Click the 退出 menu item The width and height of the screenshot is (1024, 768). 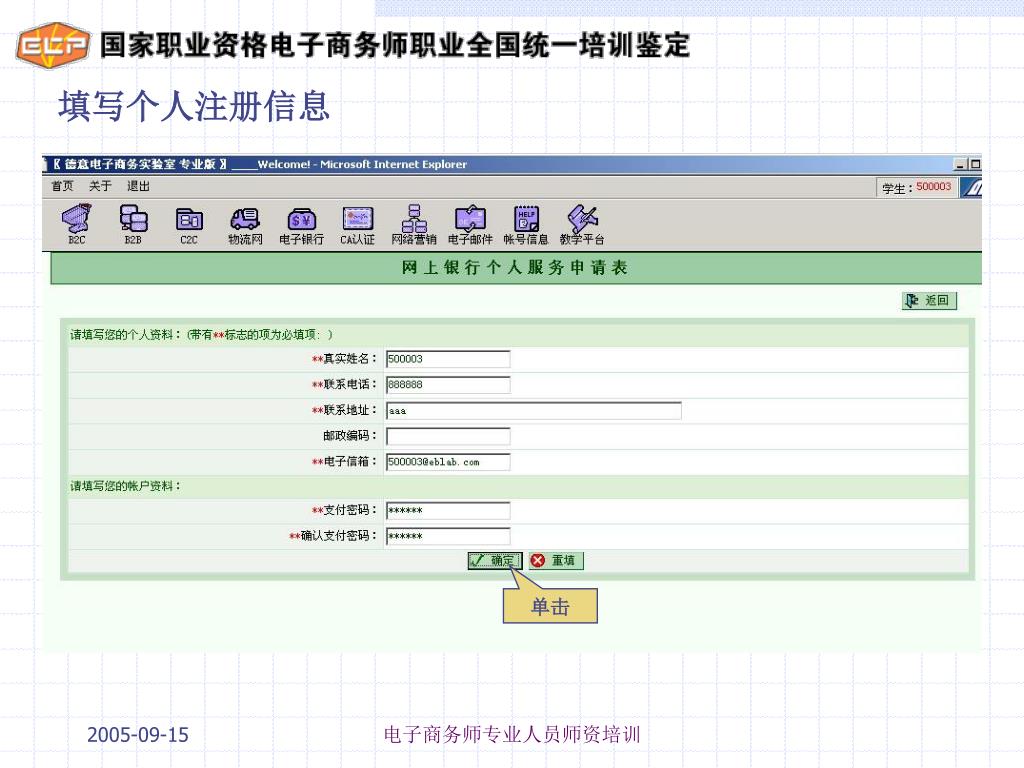coord(138,186)
